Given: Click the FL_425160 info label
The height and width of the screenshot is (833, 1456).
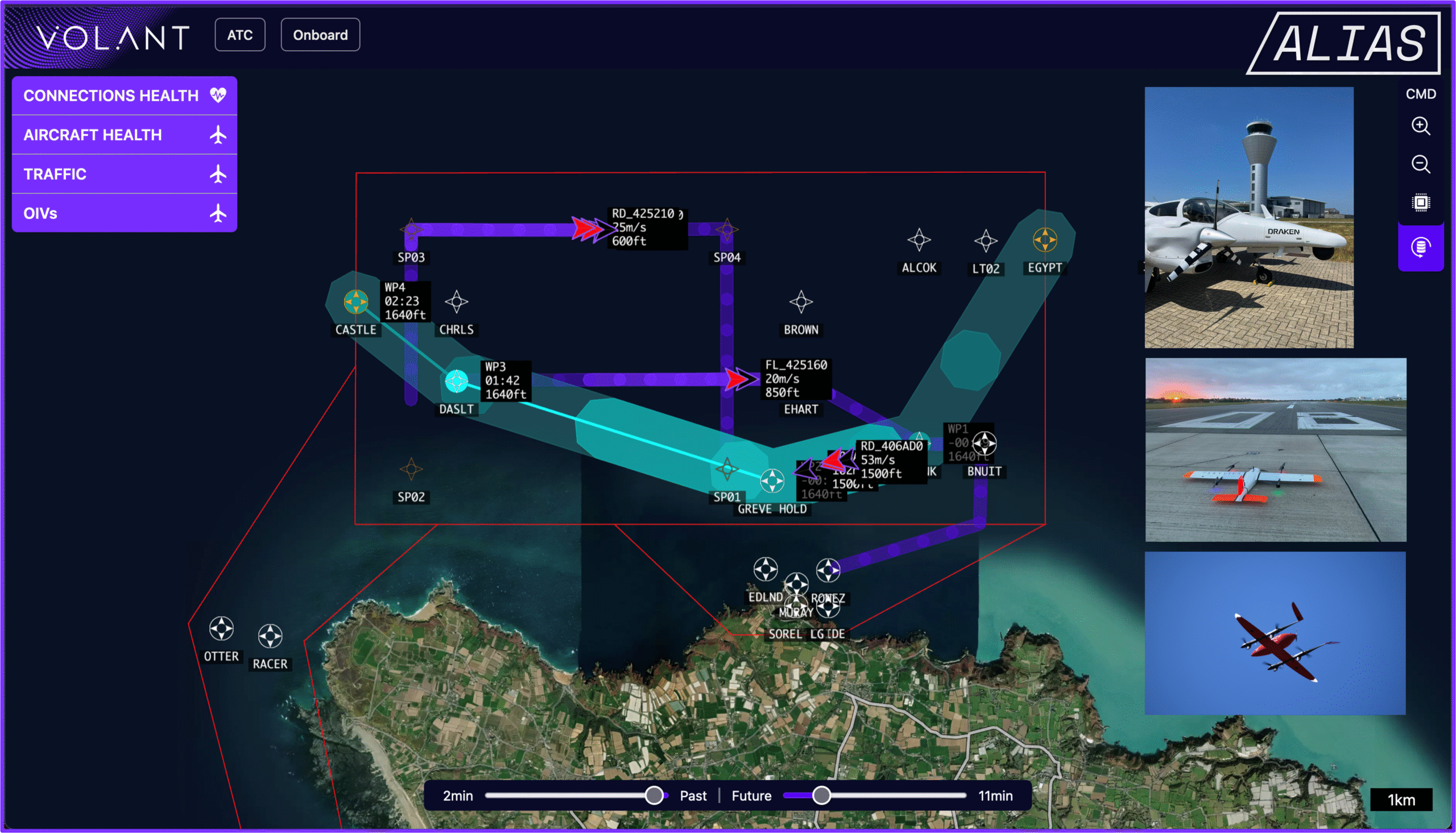Looking at the screenshot, I should click(796, 379).
